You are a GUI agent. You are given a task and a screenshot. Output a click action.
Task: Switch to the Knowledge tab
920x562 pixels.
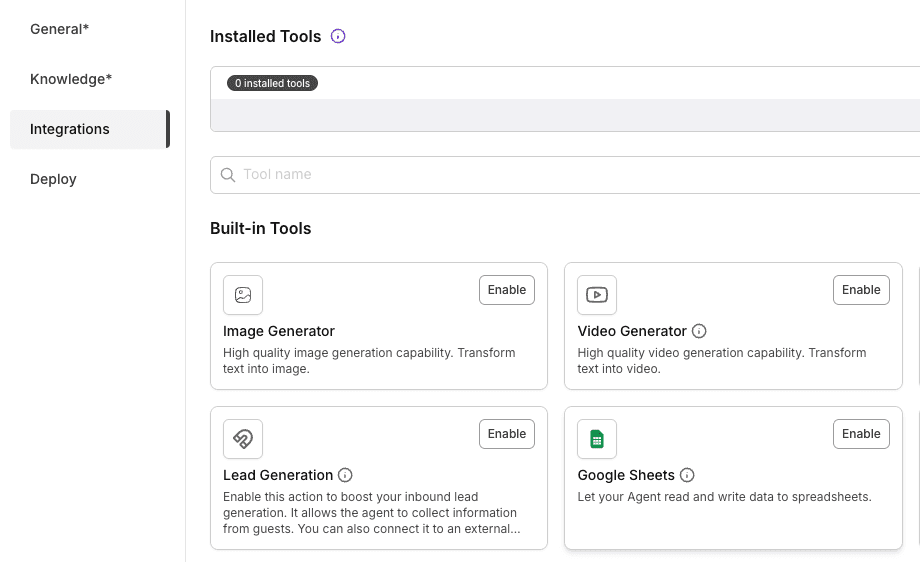click(71, 79)
